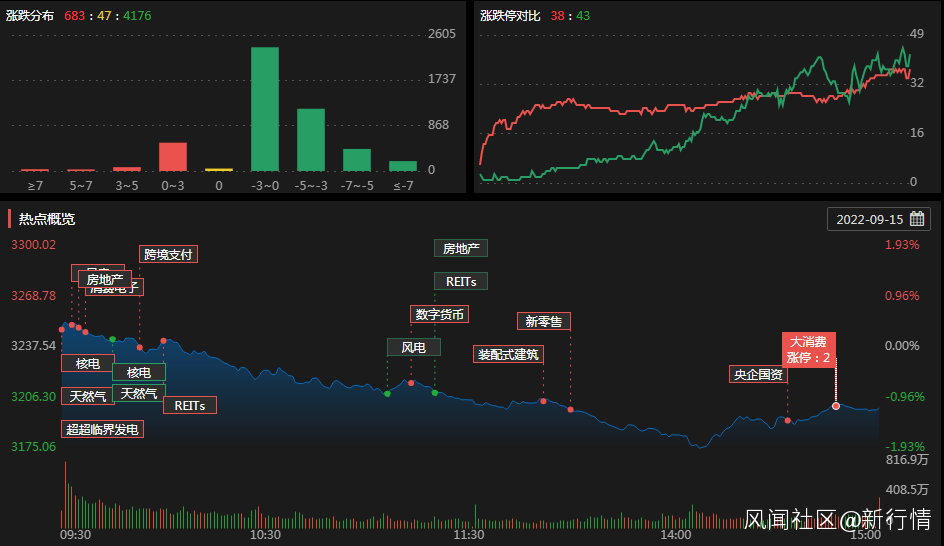
Task: Click the ≥7 category label
Action: [35, 185]
